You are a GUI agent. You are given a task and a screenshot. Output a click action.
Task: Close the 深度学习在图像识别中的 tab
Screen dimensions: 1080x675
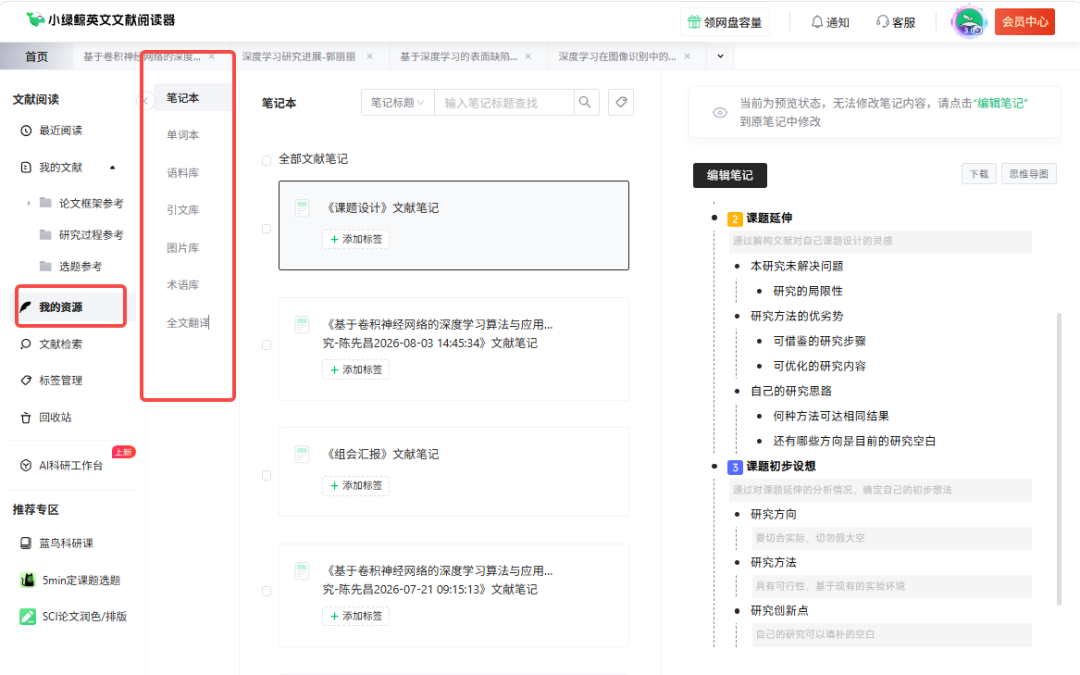pos(687,56)
